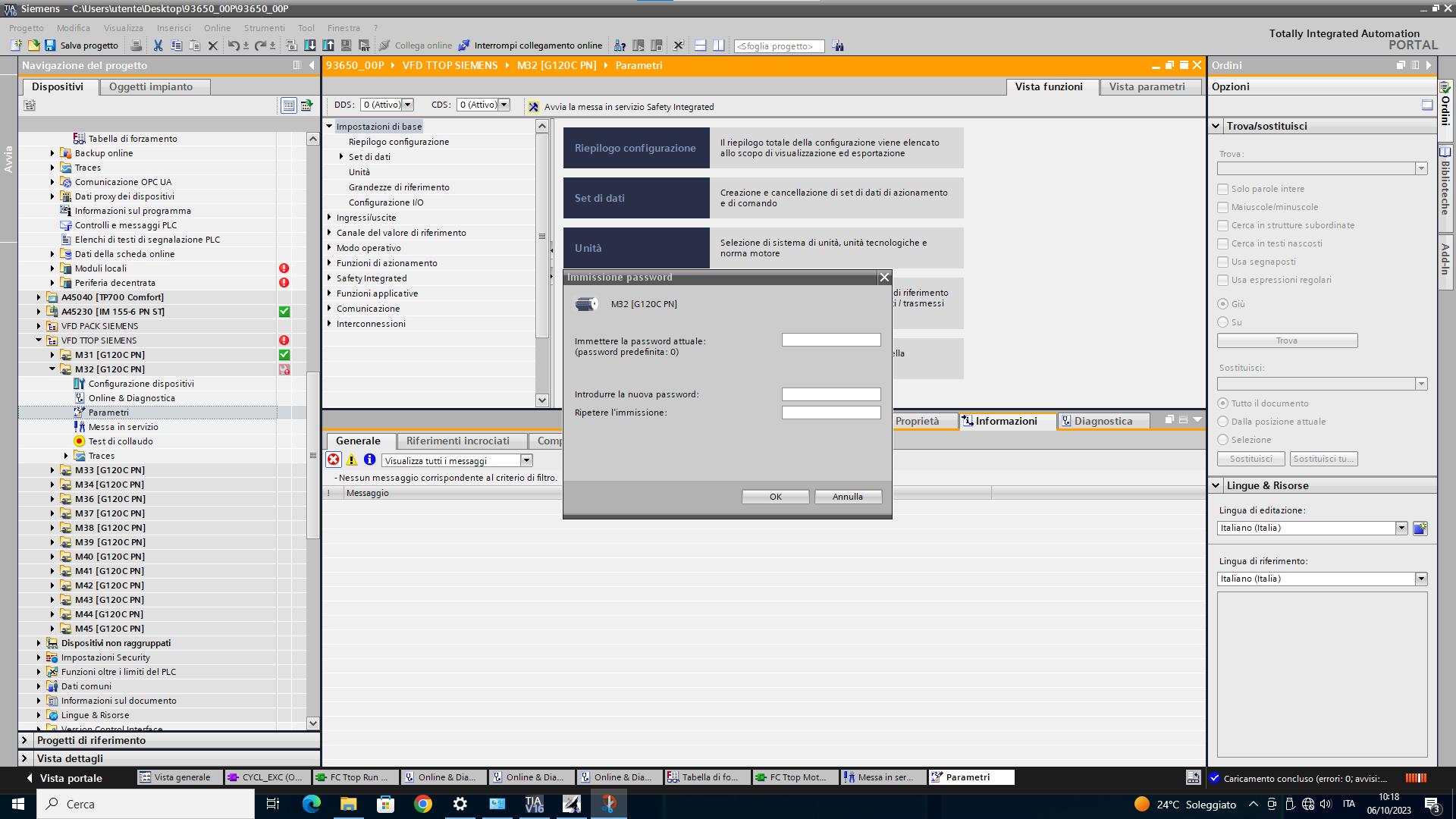Image resolution: width=1456 pixels, height=819 pixels.
Task: Click the Trova button
Action: (x=1287, y=340)
